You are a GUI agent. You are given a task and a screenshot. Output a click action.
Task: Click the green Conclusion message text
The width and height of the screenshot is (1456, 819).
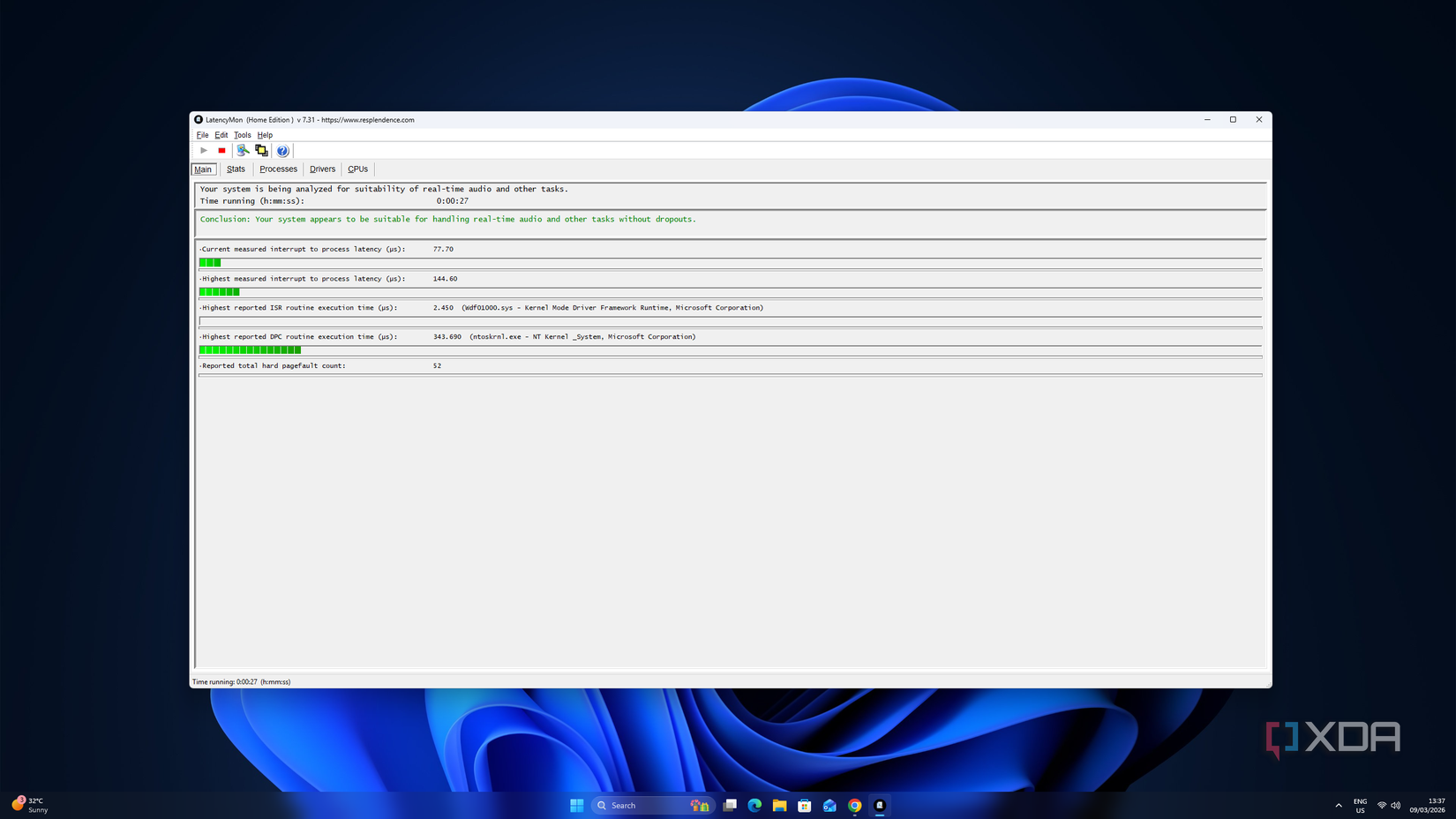(x=447, y=219)
